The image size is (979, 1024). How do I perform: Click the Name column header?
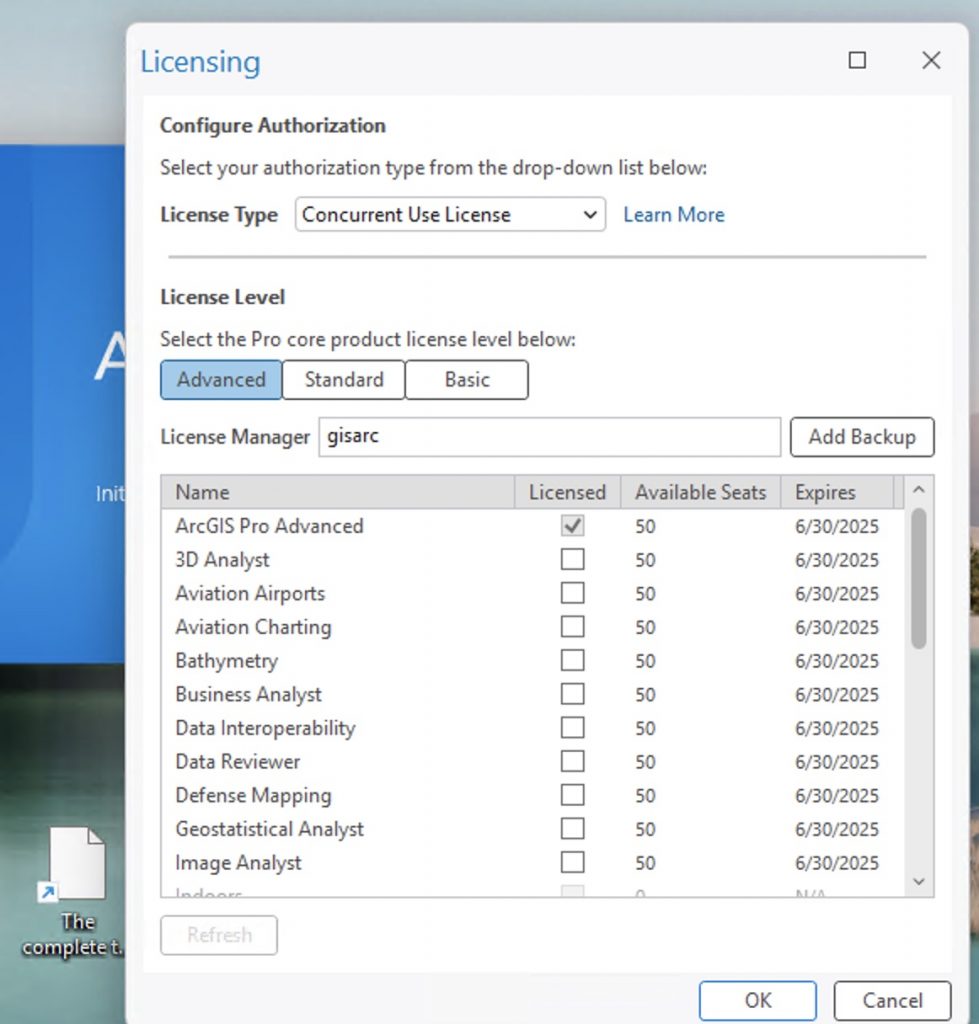[x=338, y=492]
